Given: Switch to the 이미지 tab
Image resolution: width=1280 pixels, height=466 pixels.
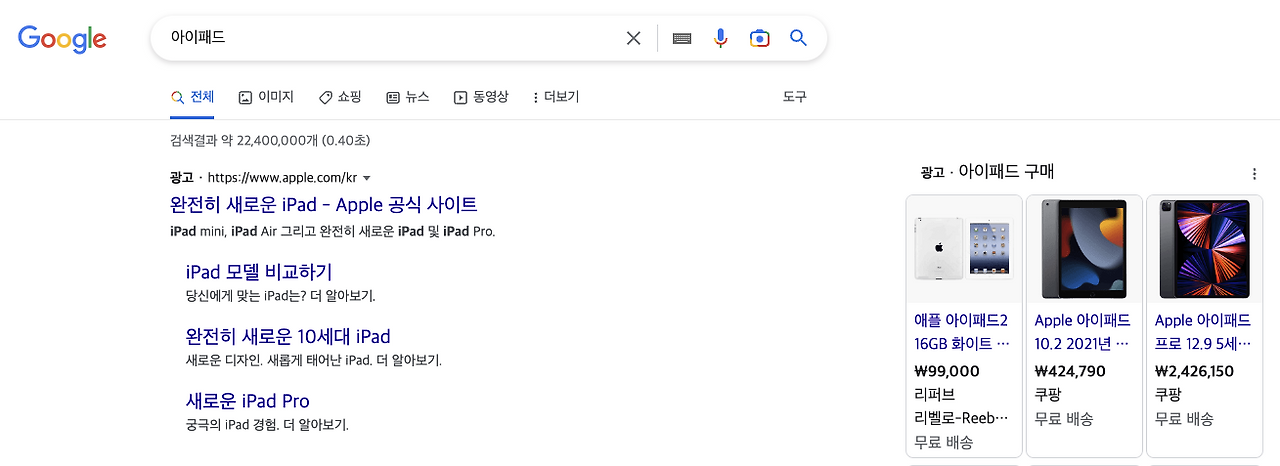Looking at the screenshot, I should point(266,97).
